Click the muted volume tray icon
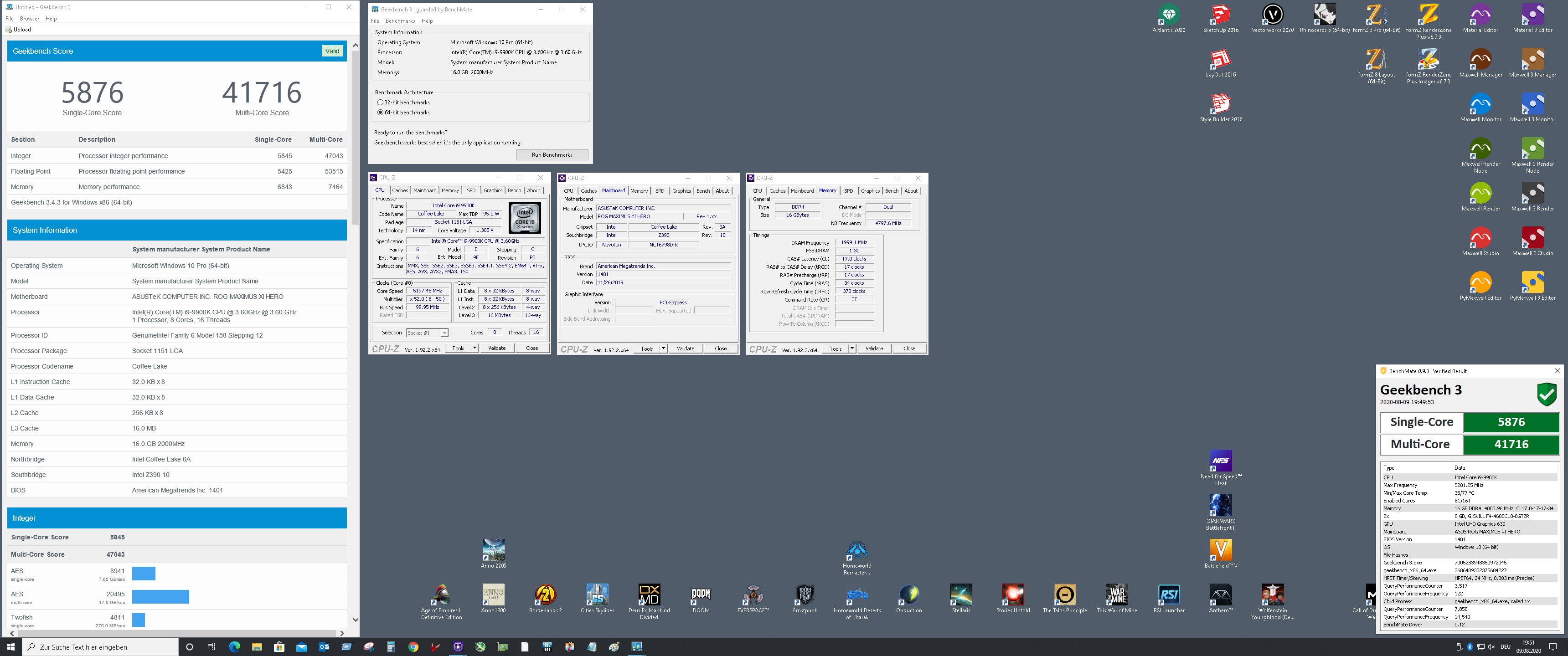Image resolution: width=1568 pixels, height=656 pixels. point(1491,646)
